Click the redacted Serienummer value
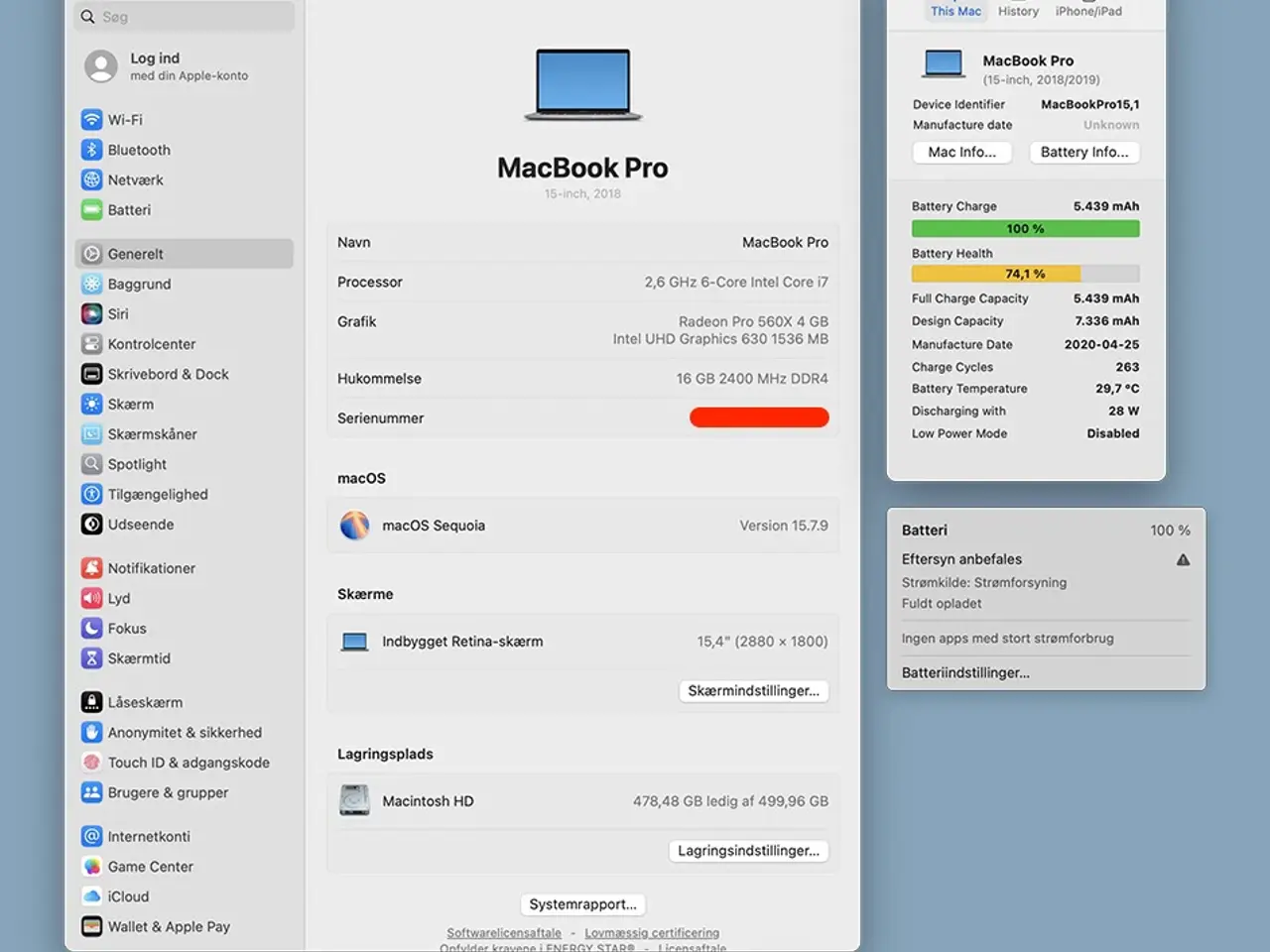This screenshot has width=1270, height=952. pyautogui.click(x=759, y=417)
